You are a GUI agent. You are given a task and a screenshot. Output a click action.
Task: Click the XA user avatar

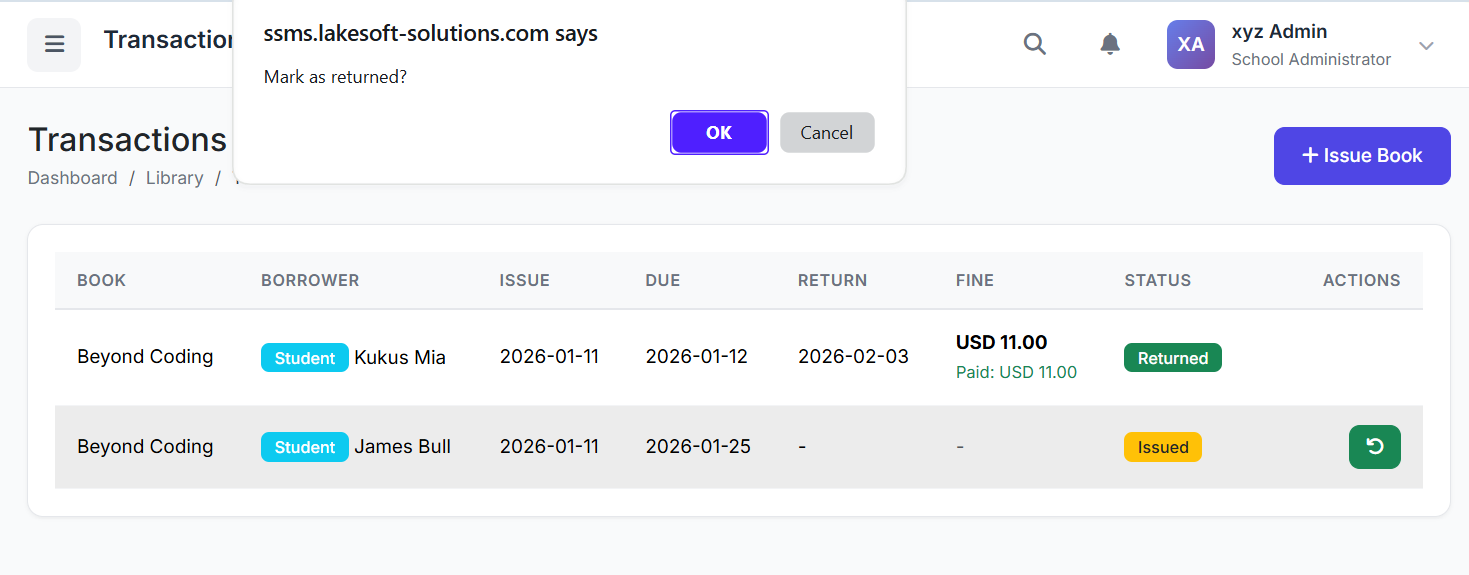[1190, 45]
